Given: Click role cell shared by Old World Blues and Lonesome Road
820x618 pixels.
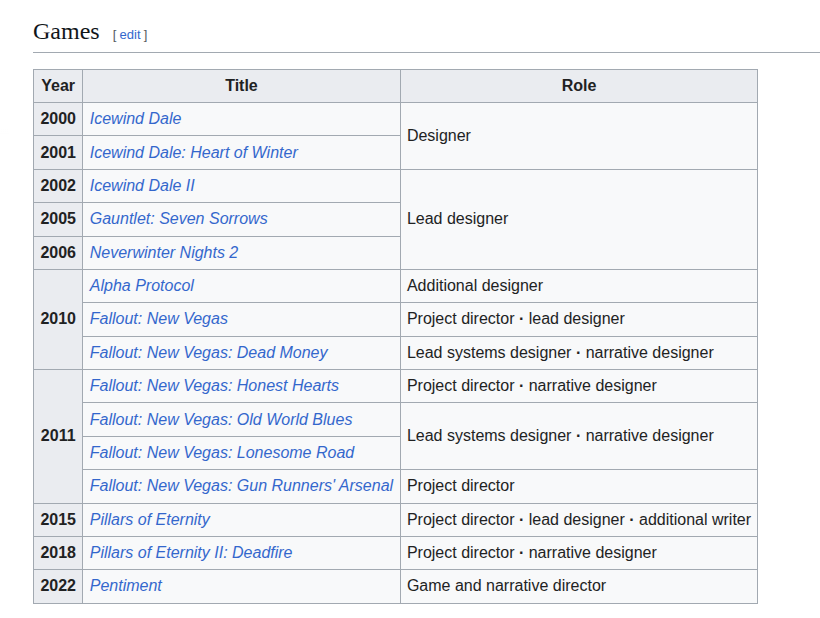Looking at the screenshot, I should [x=578, y=436].
